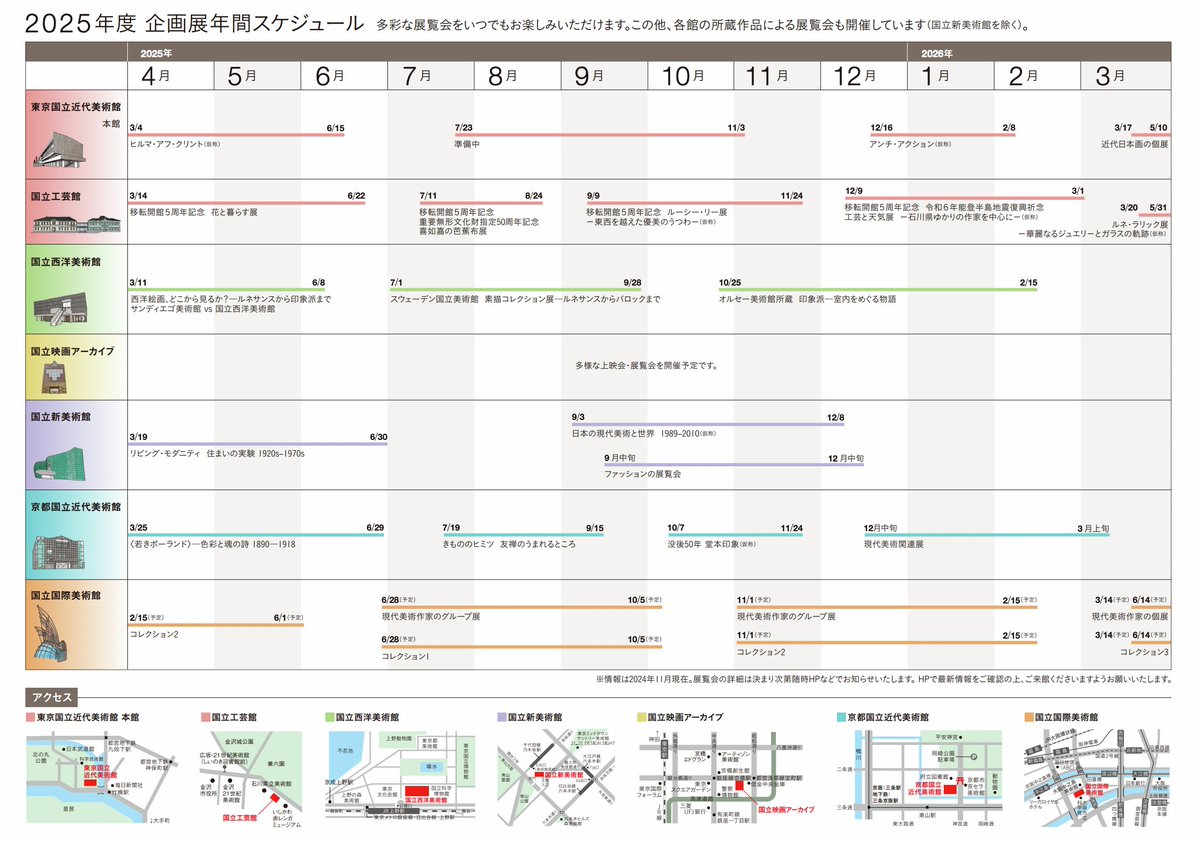Click the スウェーデン国立美術館 素描コレクション展 title
The image size is (1200, 841).
point(525,299)
